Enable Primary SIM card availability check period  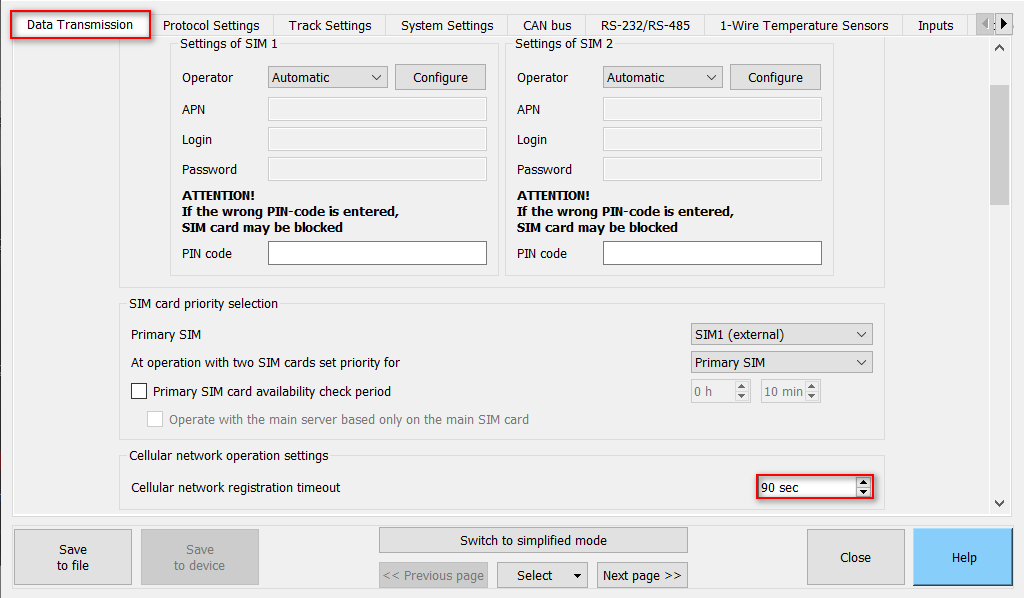coord(139,392)
